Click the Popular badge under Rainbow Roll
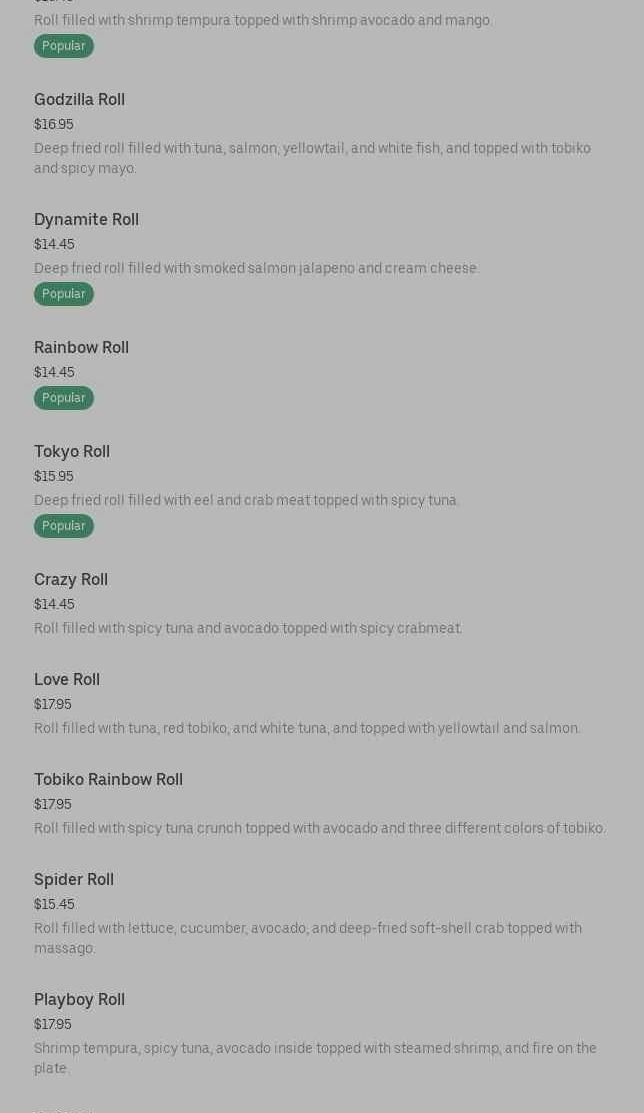Image resolution: width=644 pixels, height=1113 pixels. [64, 398]
